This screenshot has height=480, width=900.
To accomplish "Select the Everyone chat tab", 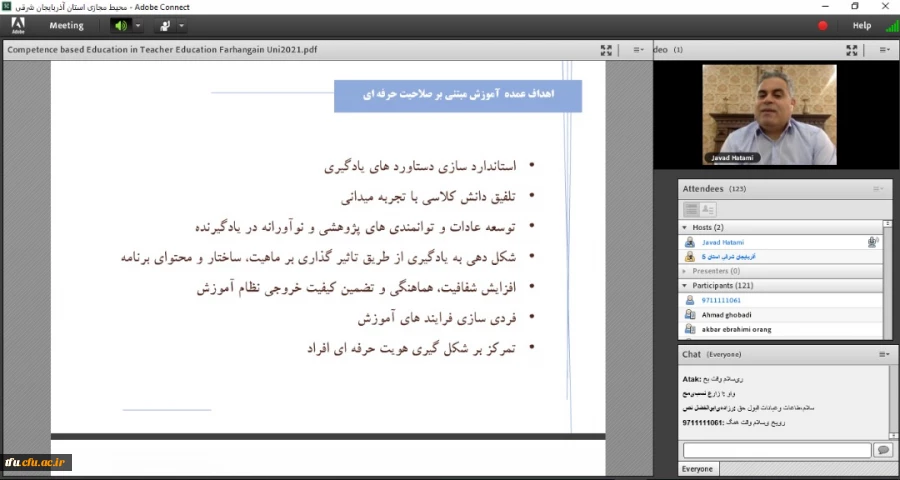I will (x=697, y=469).
